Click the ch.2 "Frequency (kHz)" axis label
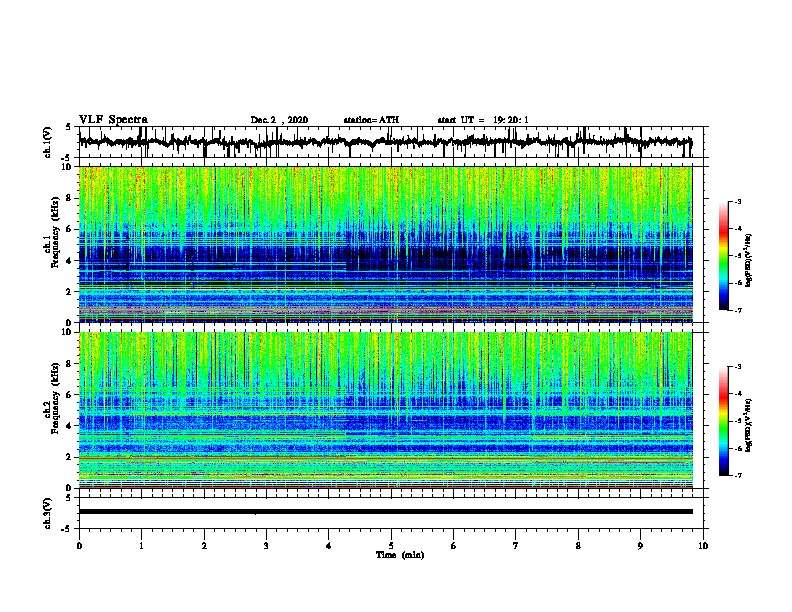Screen dimensions: 792x612 coord(55,398)
